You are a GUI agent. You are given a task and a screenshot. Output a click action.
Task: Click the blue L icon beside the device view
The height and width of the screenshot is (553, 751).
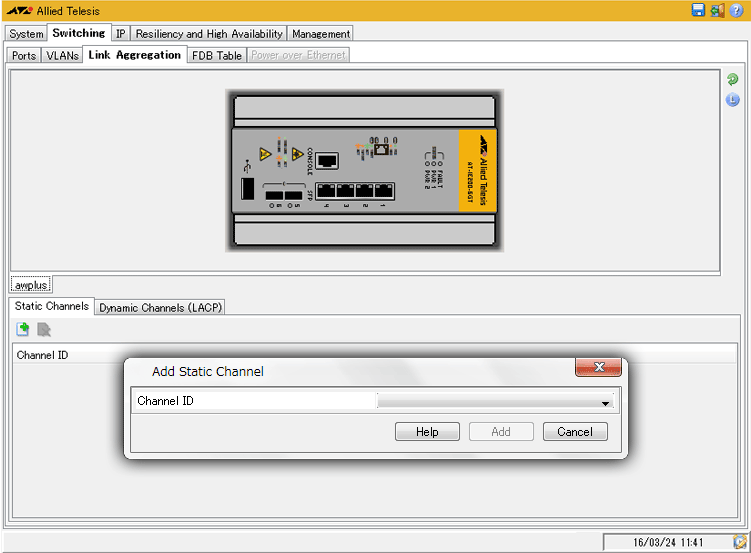point(732,99)
